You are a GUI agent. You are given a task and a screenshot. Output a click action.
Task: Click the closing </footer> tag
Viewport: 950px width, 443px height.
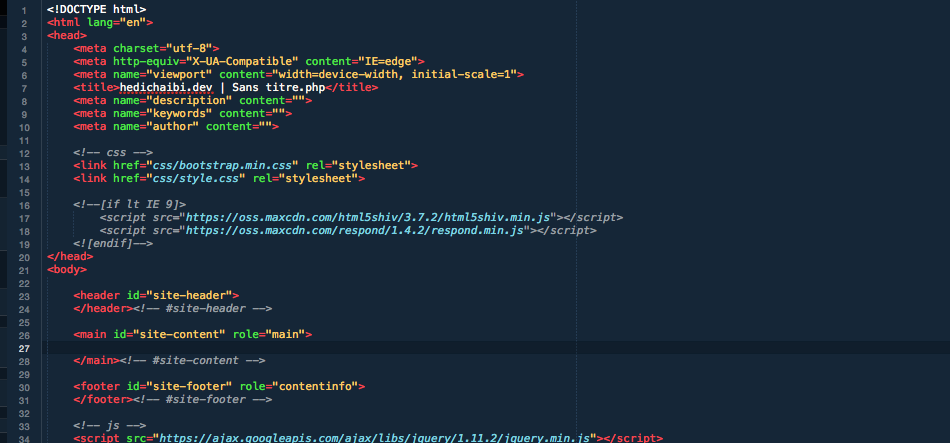coord(103,399)
